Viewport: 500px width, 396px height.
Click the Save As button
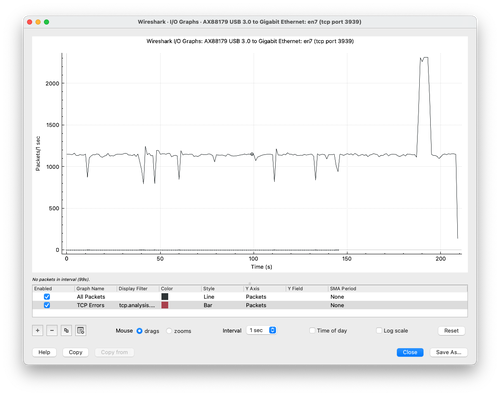(x=449, y=352)
